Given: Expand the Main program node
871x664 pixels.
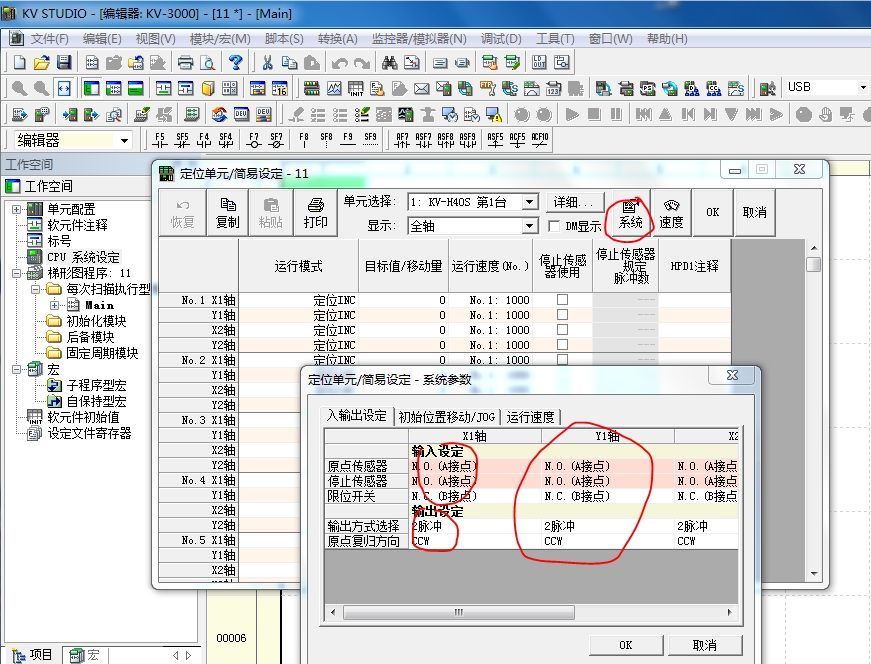Looking at the screenshot, I should pos(54,305).
